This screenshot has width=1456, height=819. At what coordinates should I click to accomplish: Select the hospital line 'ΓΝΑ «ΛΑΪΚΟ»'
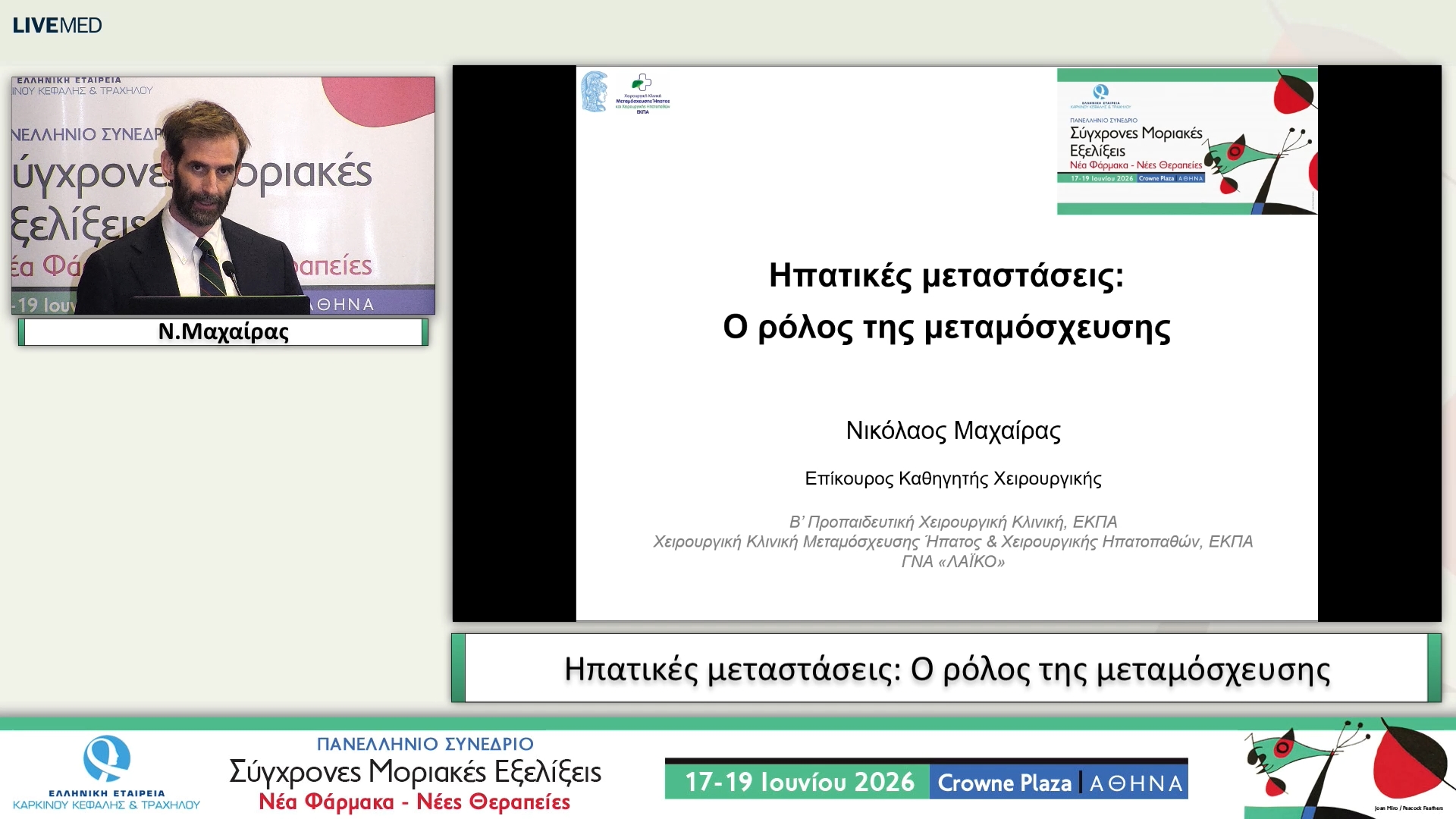click(x=953, y=562)
